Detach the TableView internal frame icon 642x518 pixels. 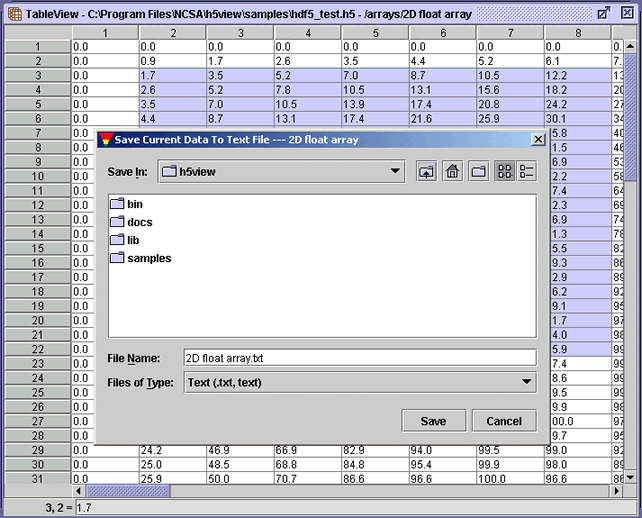[x=604, y=13]
